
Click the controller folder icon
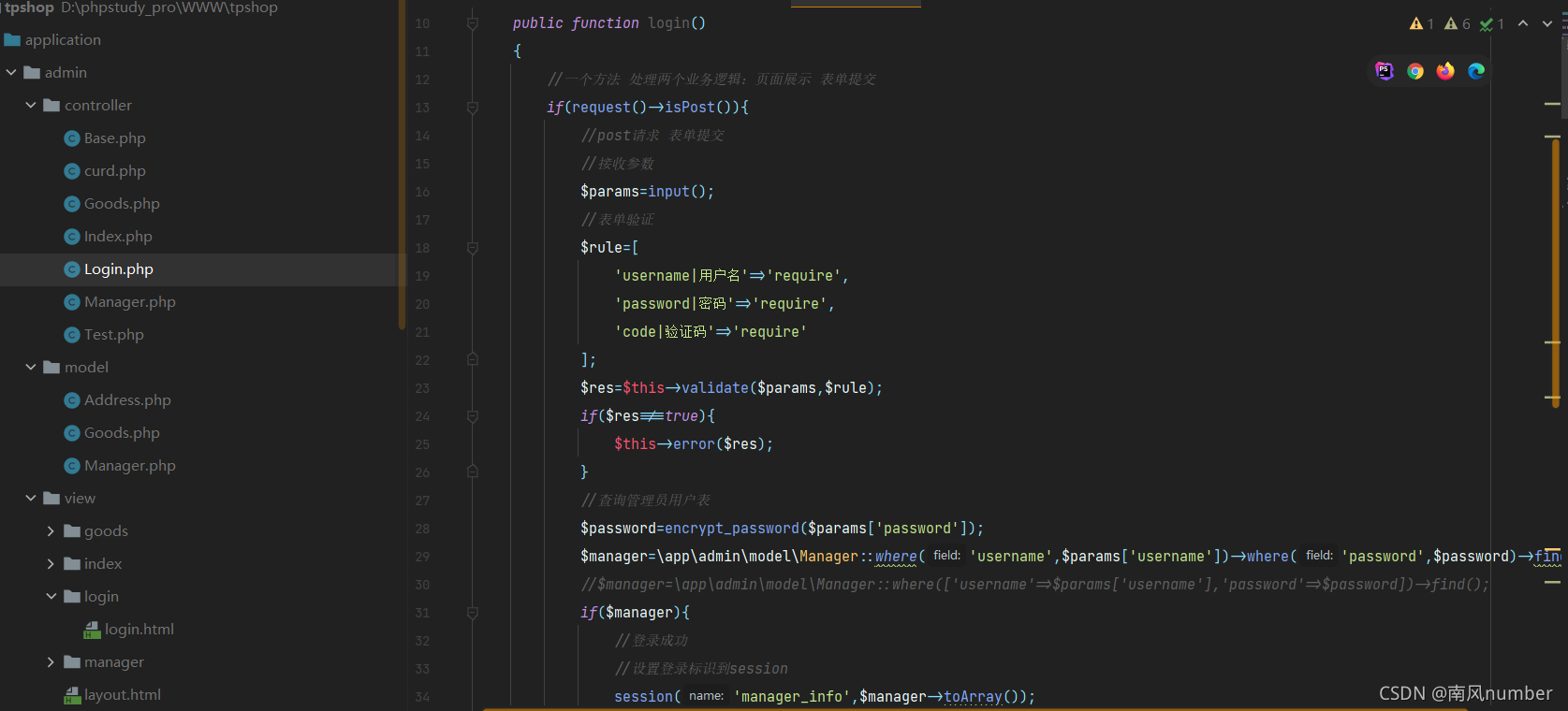pyautogui.click(x=51, y=105)
